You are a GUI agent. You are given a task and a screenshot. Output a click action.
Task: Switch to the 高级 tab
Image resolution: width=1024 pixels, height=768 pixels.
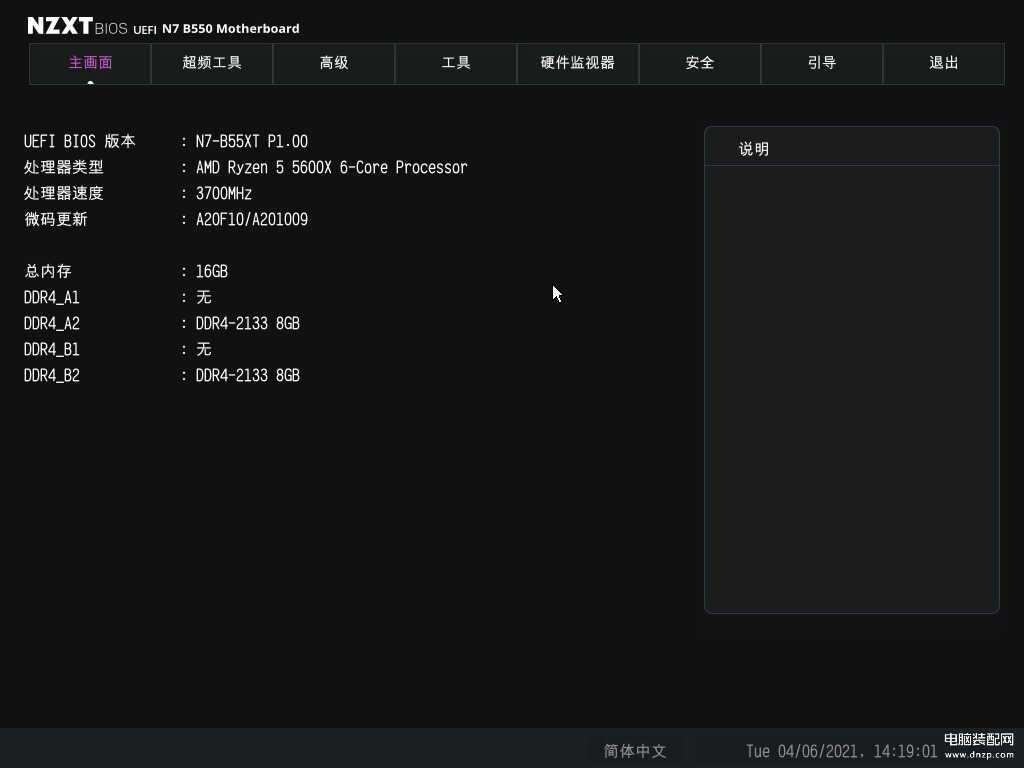(x=334, y=63)
